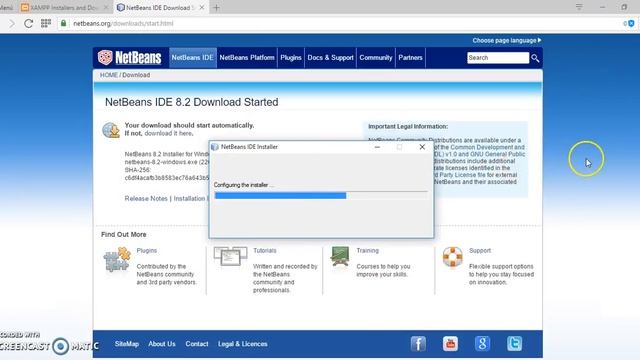This screenshot has height=360, width=640.
Task: Open the NetBeans IDE menu tab
Action: (x=192, y=58)
